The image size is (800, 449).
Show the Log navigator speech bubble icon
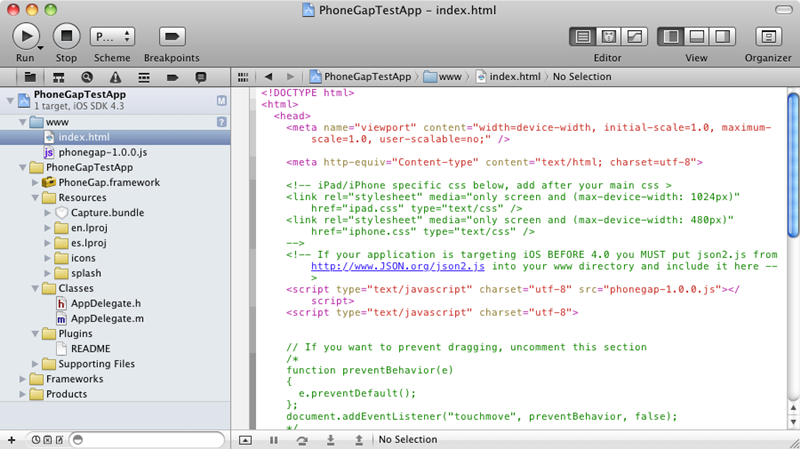click(201, 78)
